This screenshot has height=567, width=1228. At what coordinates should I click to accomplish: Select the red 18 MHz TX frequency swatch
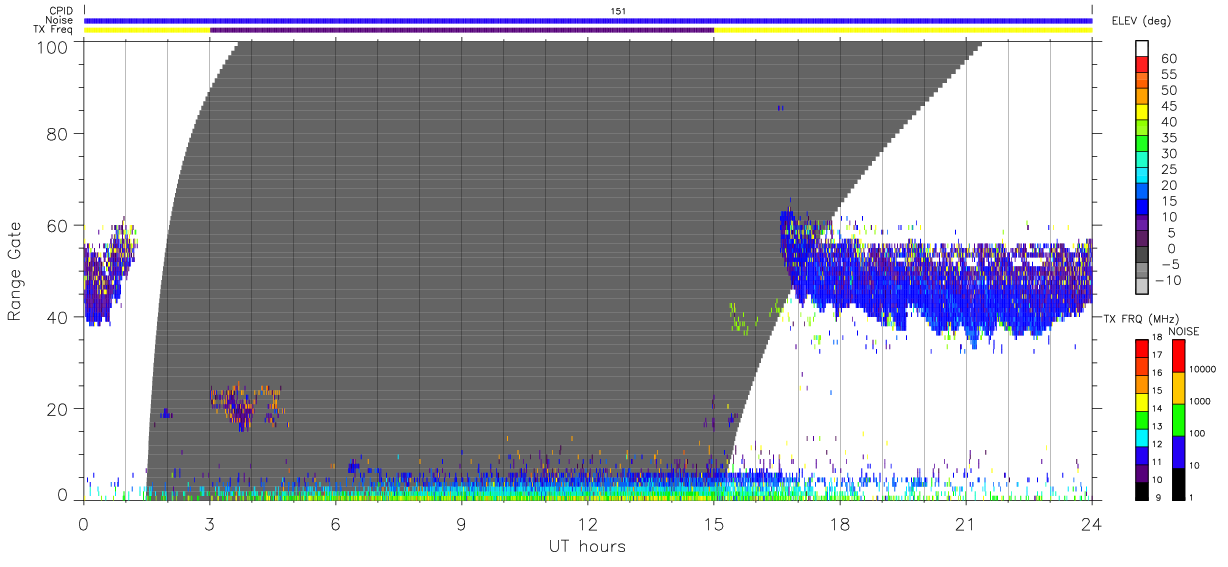tap(1141, 349)
